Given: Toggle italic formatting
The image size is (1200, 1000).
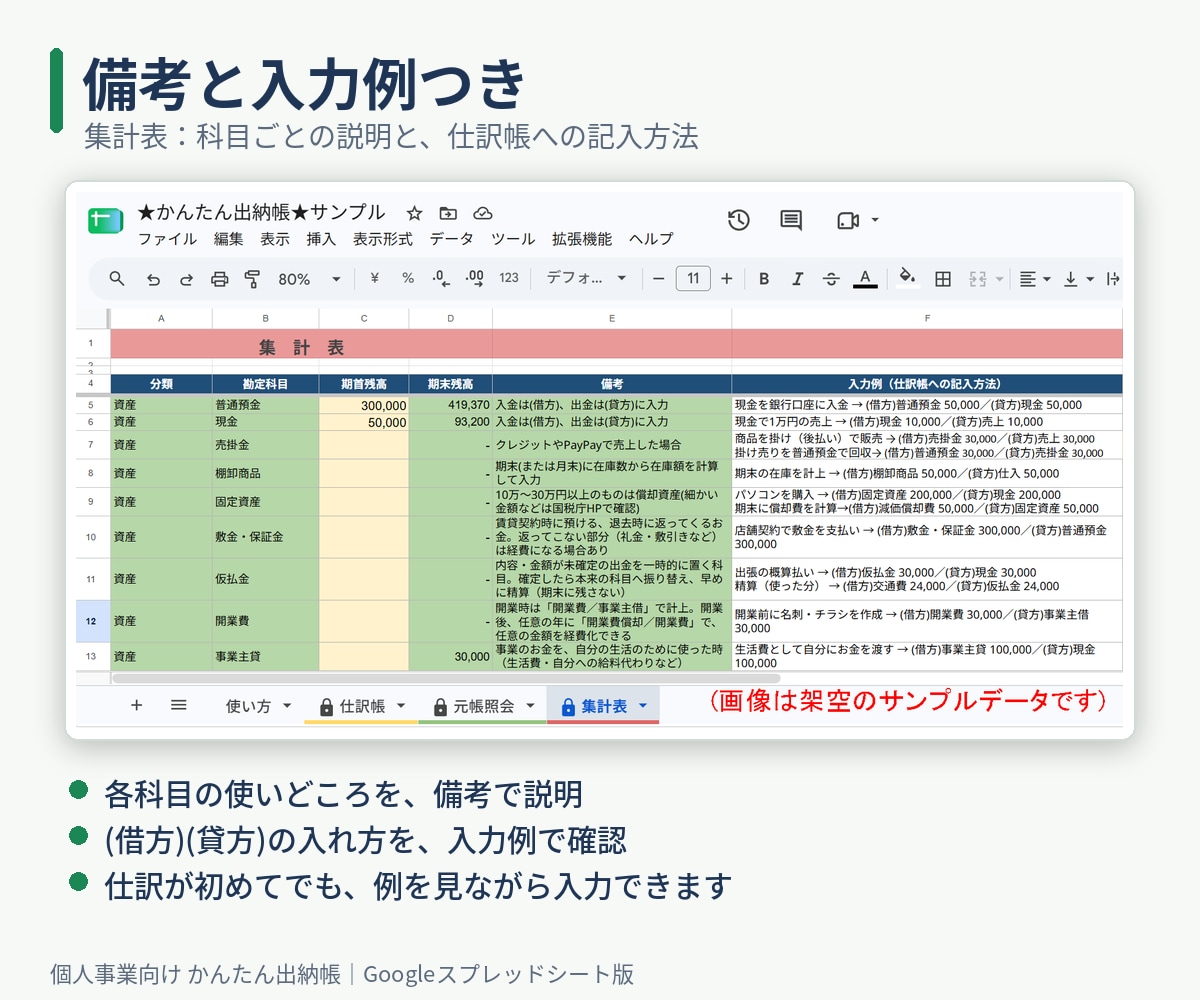Looking at the screenshot, I should pyautogui.click(x=797, y=279).
